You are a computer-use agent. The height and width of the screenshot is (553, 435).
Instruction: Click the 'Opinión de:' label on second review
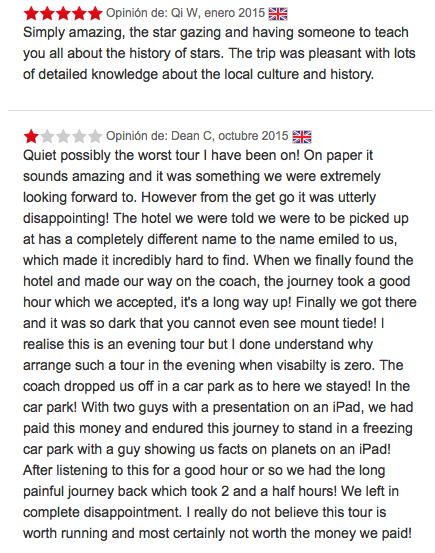[137, 136]
